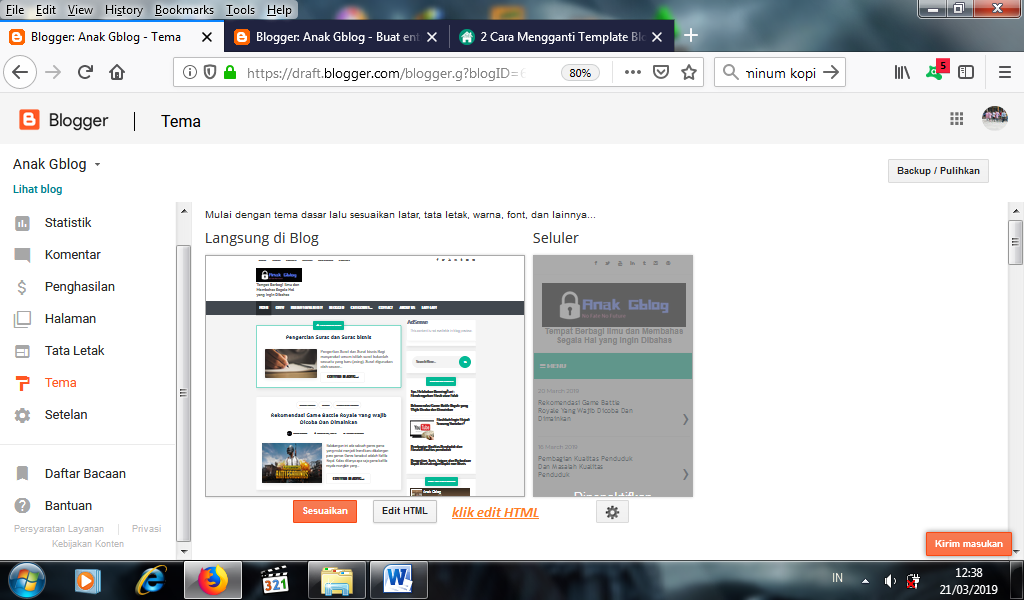Open Kebijakan Konten link
Viewport: 1024px width, 600px height.
88,544
